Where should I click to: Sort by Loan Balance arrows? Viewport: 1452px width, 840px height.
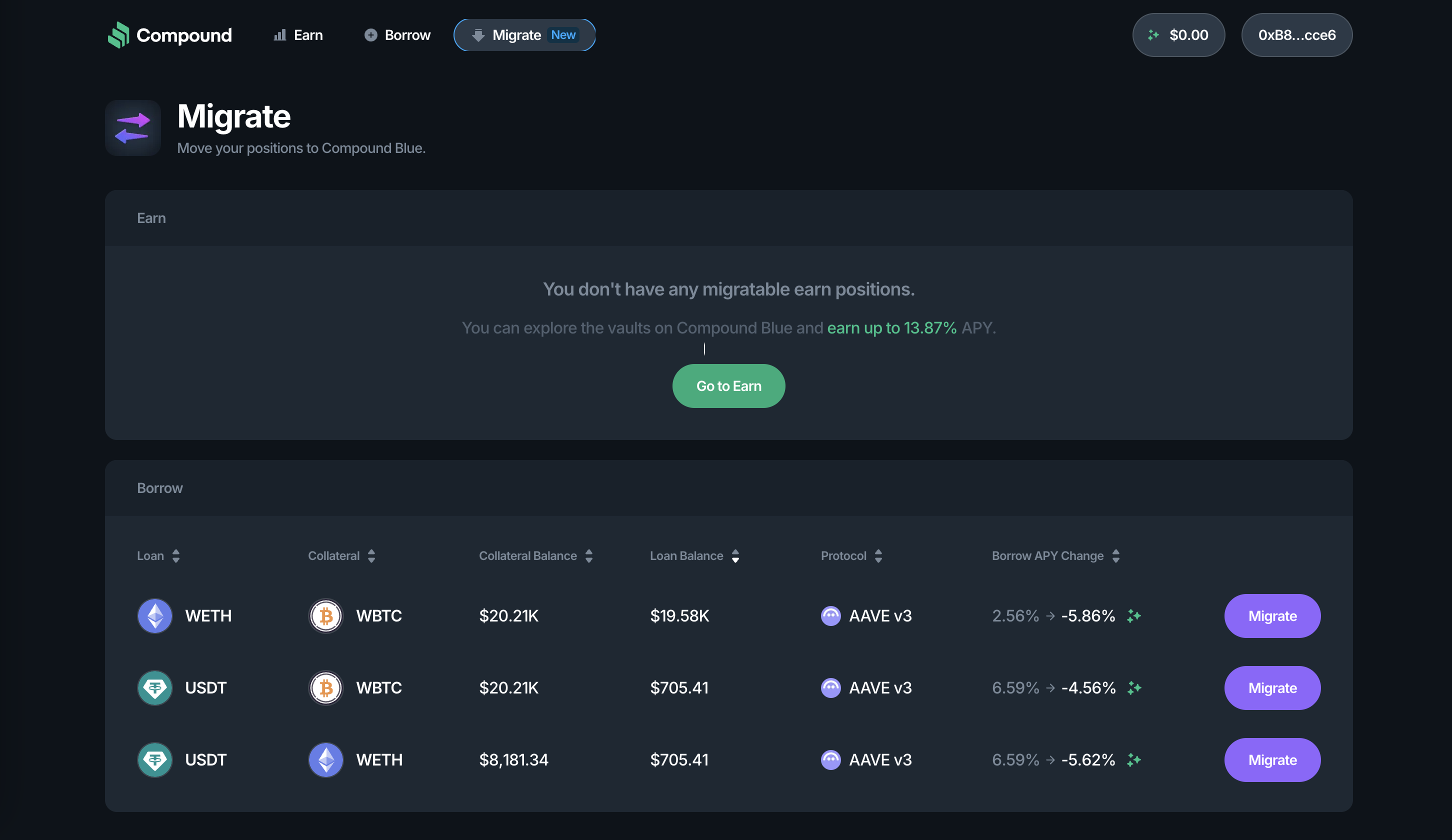coord(735,556)
